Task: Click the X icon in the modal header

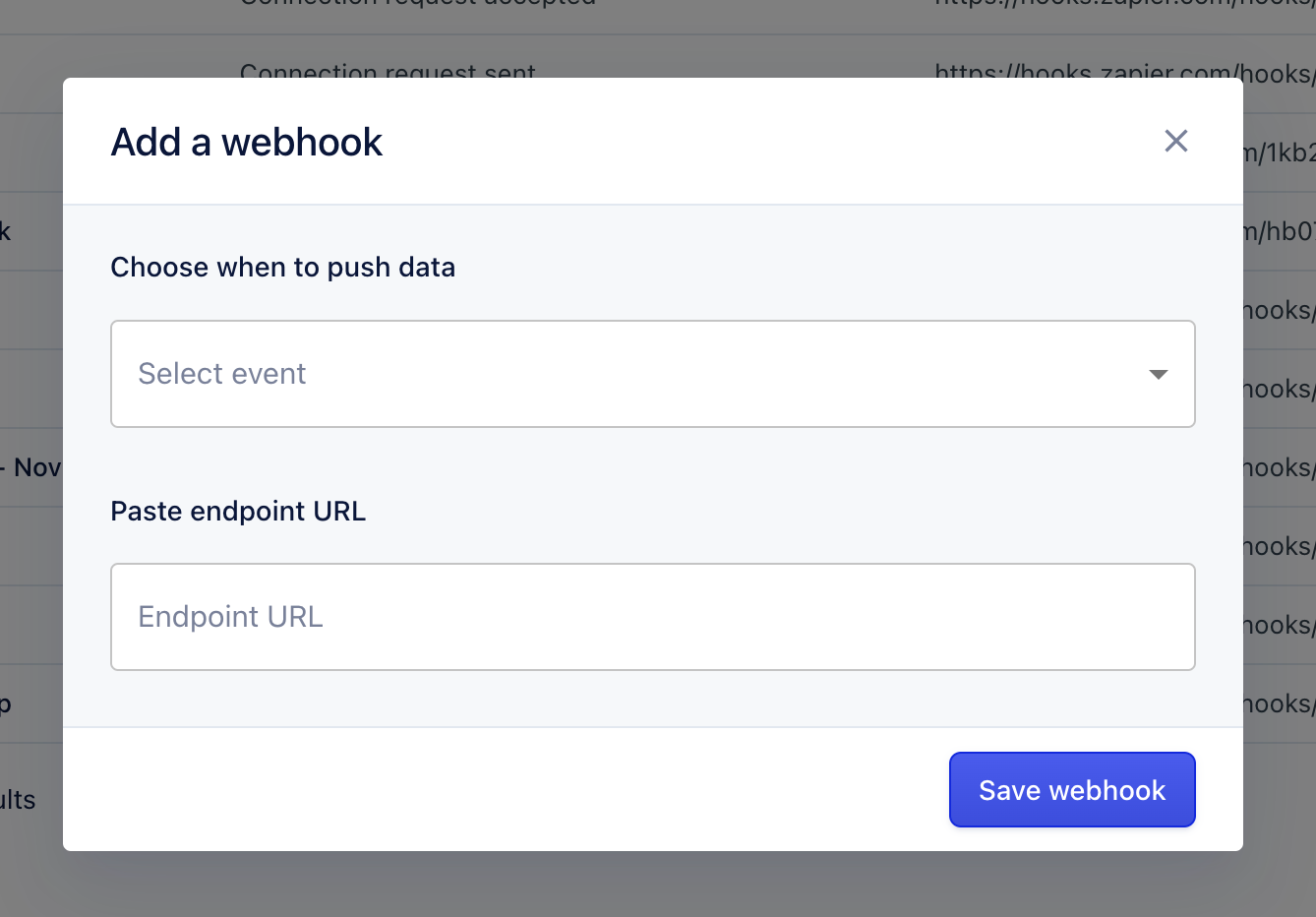Action: (x=1175, y=141)
